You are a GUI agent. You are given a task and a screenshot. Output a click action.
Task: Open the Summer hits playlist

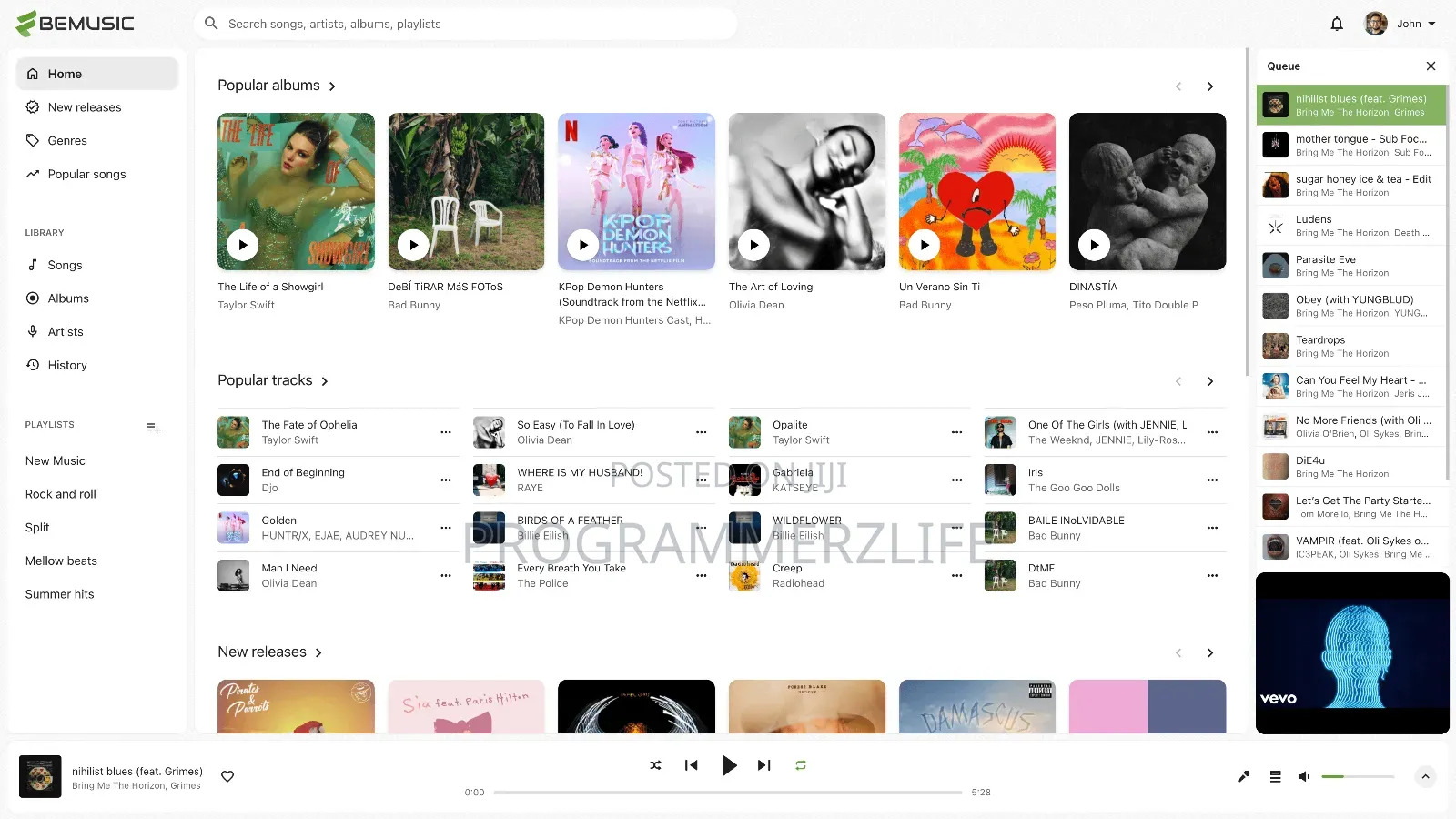pos(60,594)
